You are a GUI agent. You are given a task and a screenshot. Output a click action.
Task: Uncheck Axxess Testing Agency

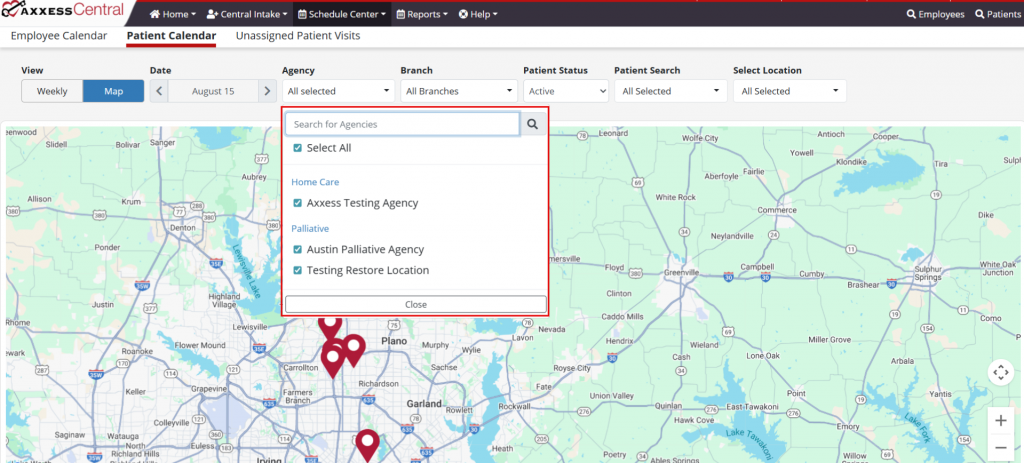click(298, 203)
